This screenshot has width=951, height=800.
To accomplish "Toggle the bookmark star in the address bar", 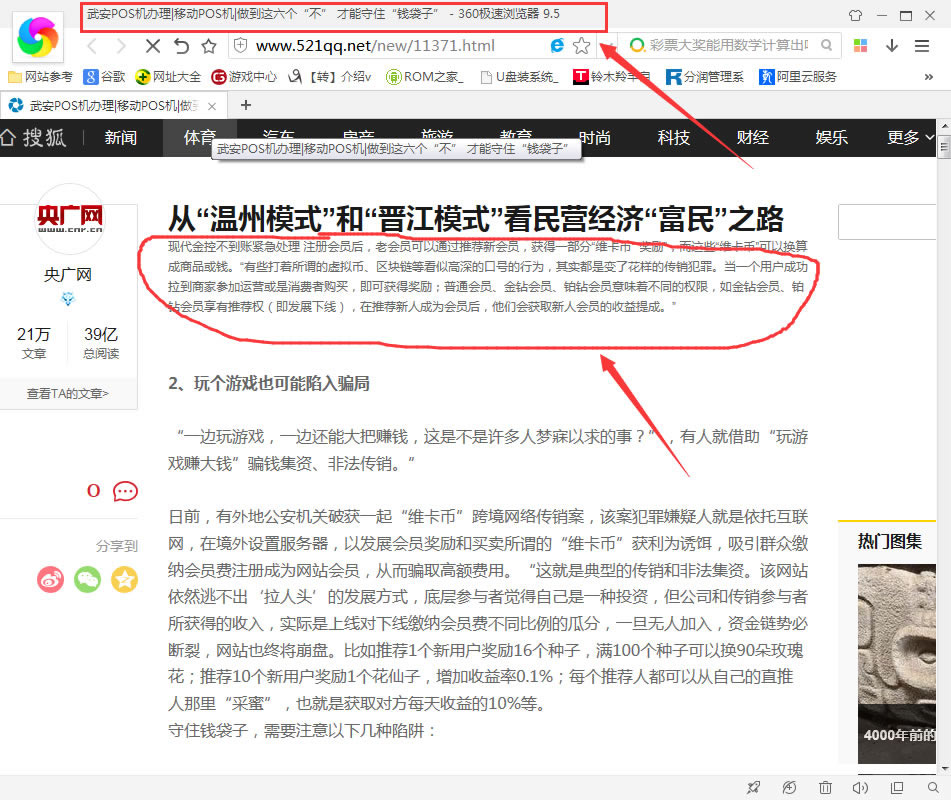I will [581, 45].
